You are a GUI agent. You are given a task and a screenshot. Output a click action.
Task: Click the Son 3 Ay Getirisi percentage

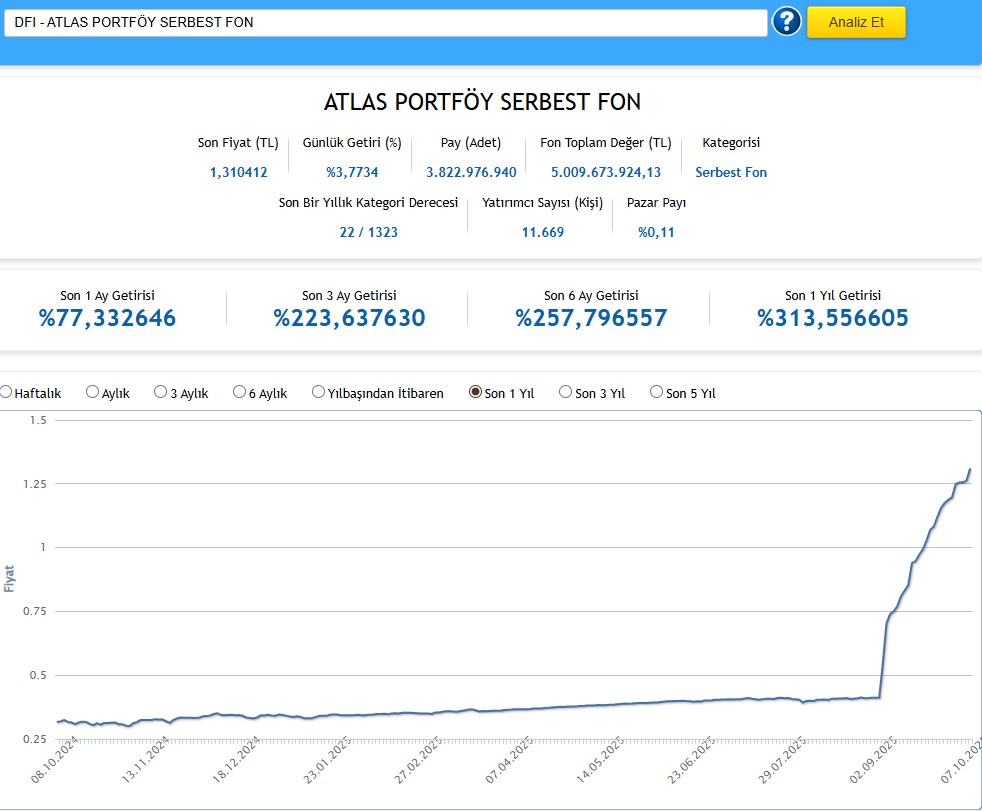pos(349,318)
